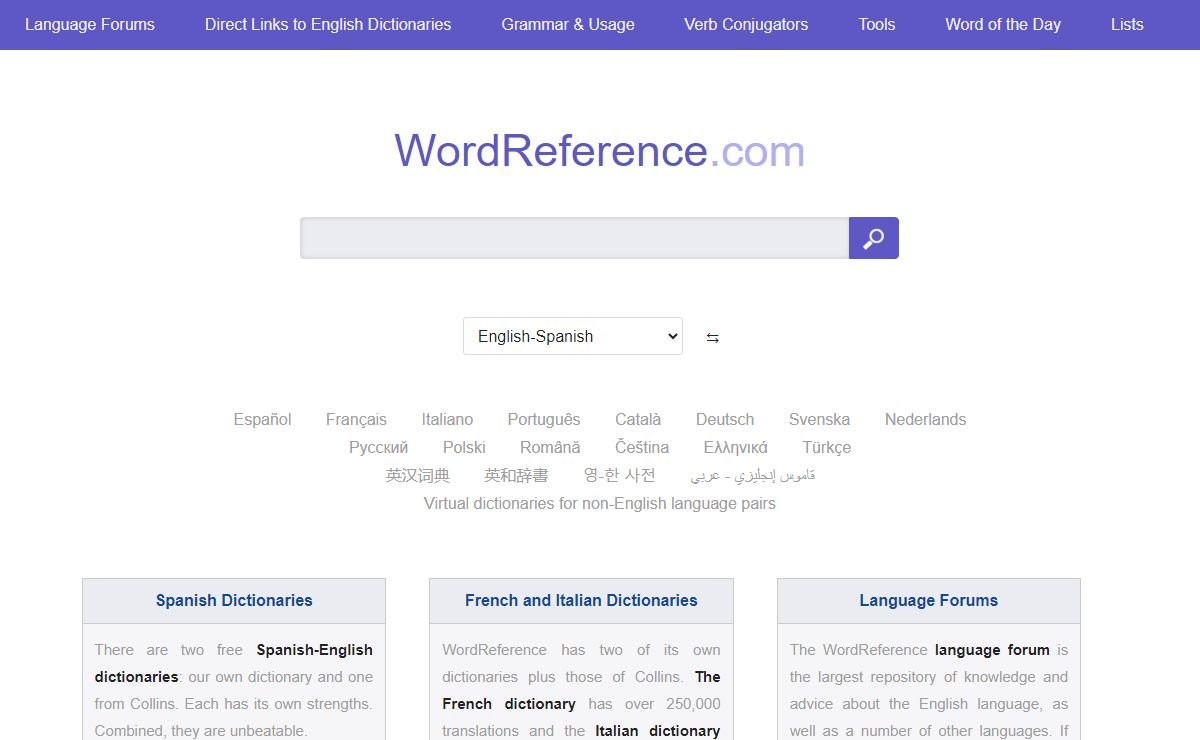Open Virtual dictionaries for non-English language pairs
The height and width of the screenshot is (740, 1200).
tap(600, 503)
